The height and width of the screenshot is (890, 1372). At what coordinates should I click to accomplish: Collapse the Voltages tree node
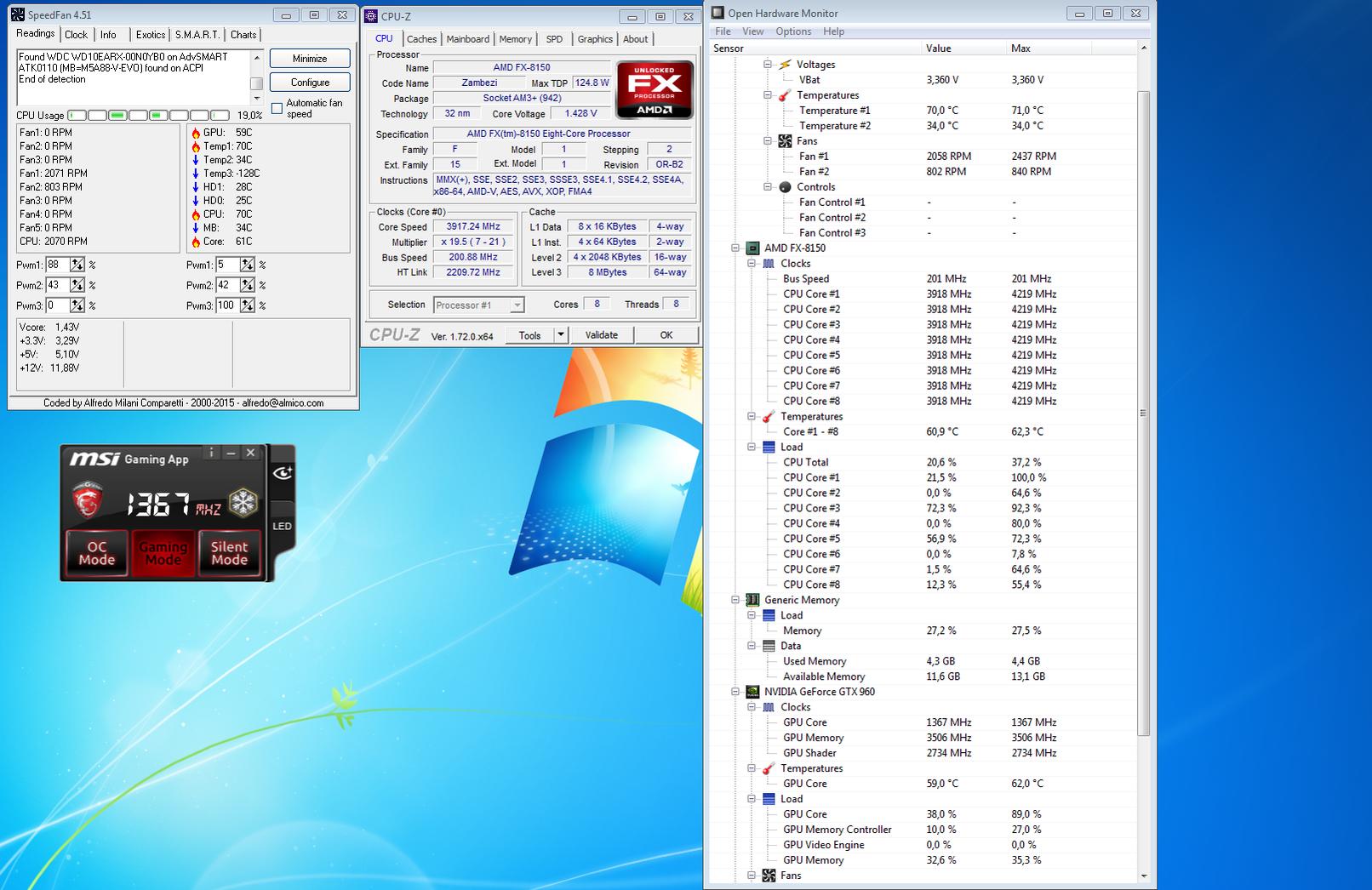point(768,65)
